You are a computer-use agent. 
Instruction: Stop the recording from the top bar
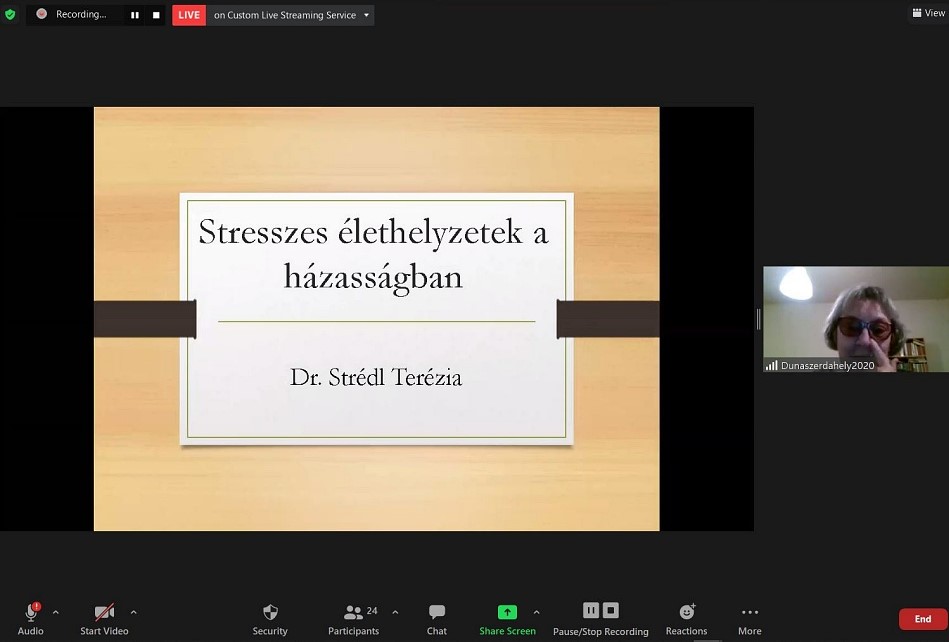(x=156, y=15)
